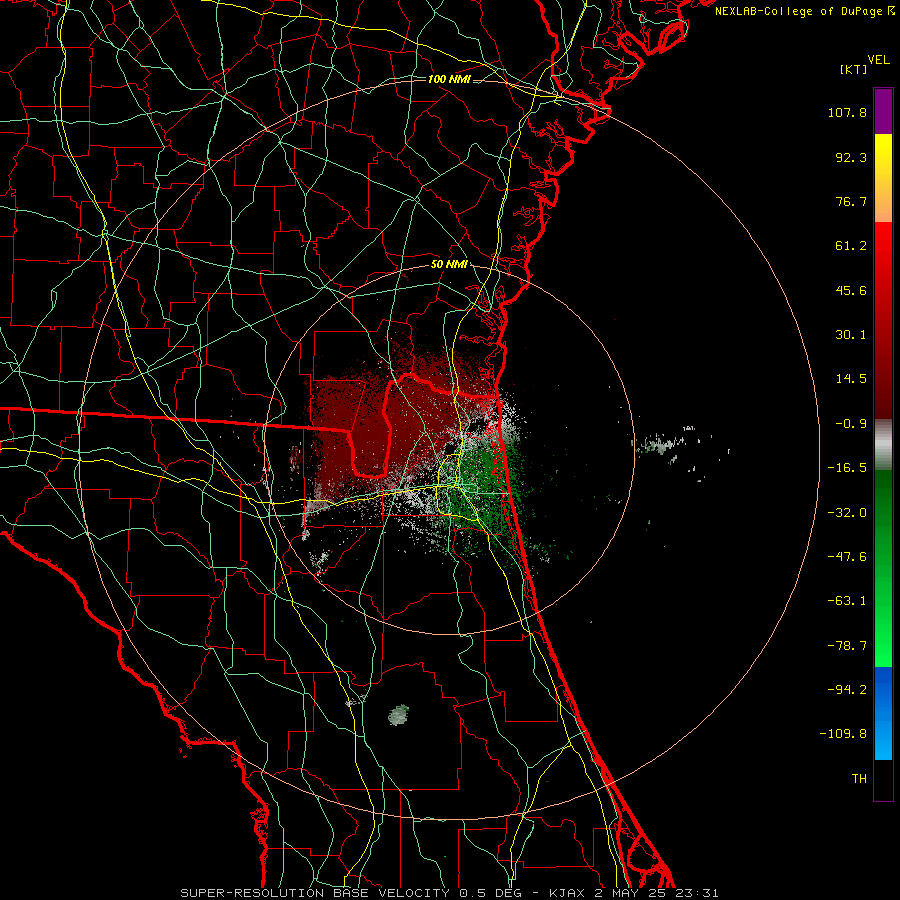Click the -63.1 legend value
This screenshot has height=900, width=900.
pyautogui.click(x=847, y=601)
